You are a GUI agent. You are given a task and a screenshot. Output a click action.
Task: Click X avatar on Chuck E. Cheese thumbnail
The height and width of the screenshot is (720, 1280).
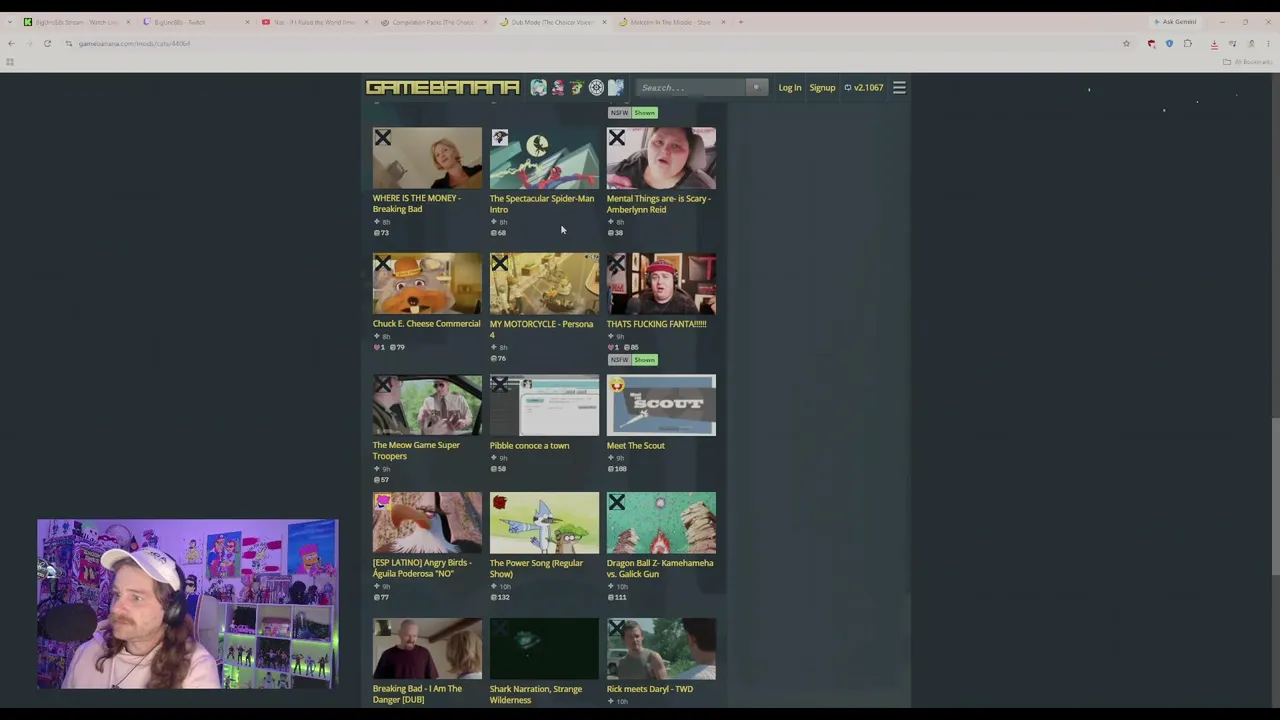(383, 264)
